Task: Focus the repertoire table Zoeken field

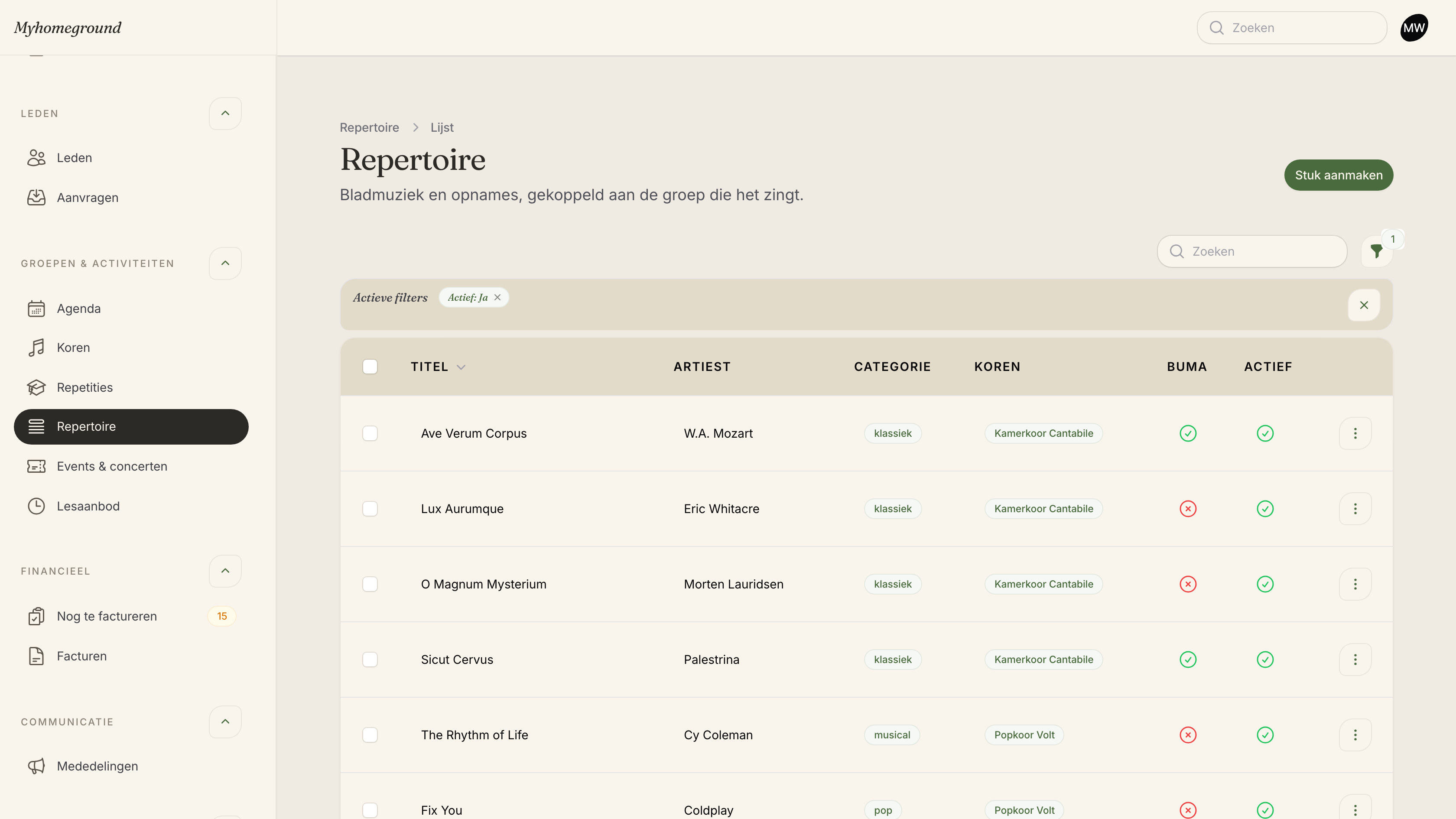Action: [1252, 251]
